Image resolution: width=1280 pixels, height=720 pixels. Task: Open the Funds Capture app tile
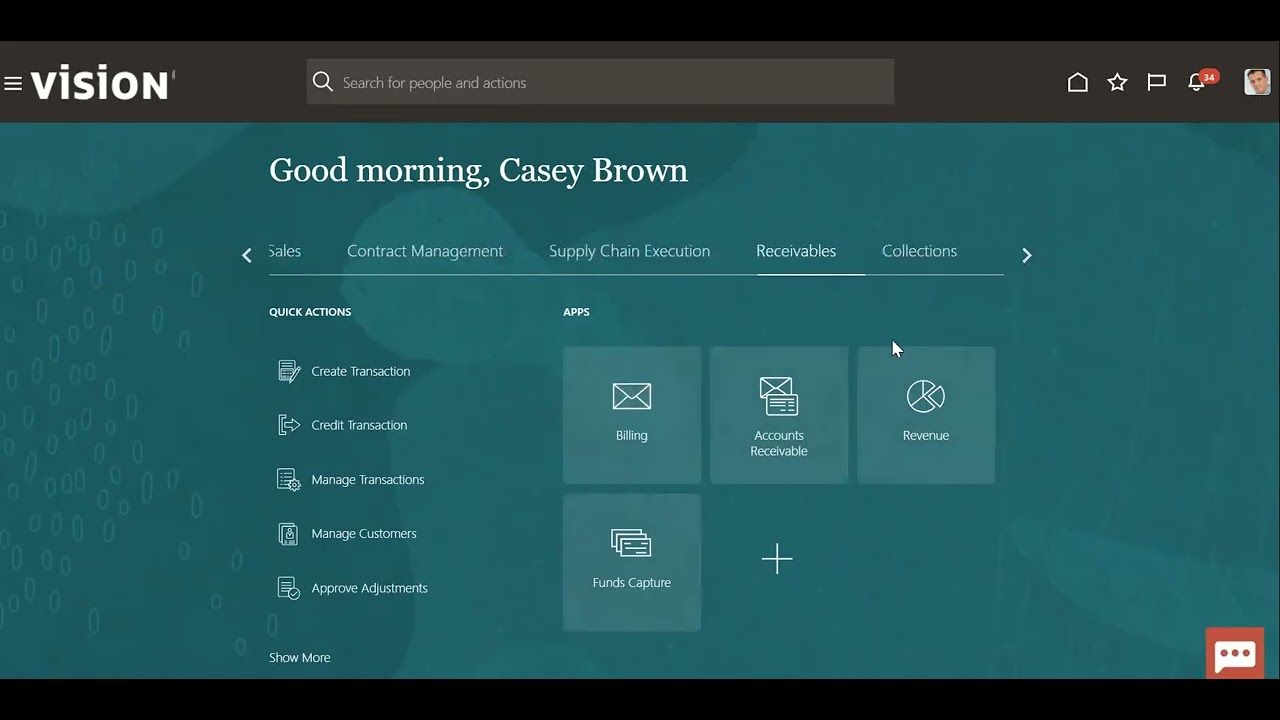tap(632, 562)
